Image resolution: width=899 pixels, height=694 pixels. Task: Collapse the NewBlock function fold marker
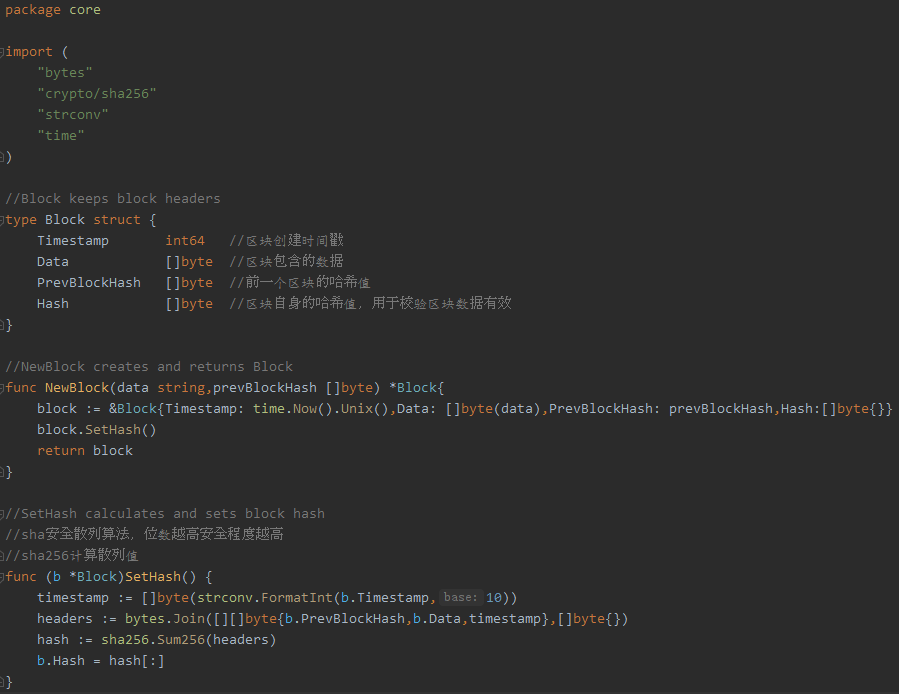point(2,388)
